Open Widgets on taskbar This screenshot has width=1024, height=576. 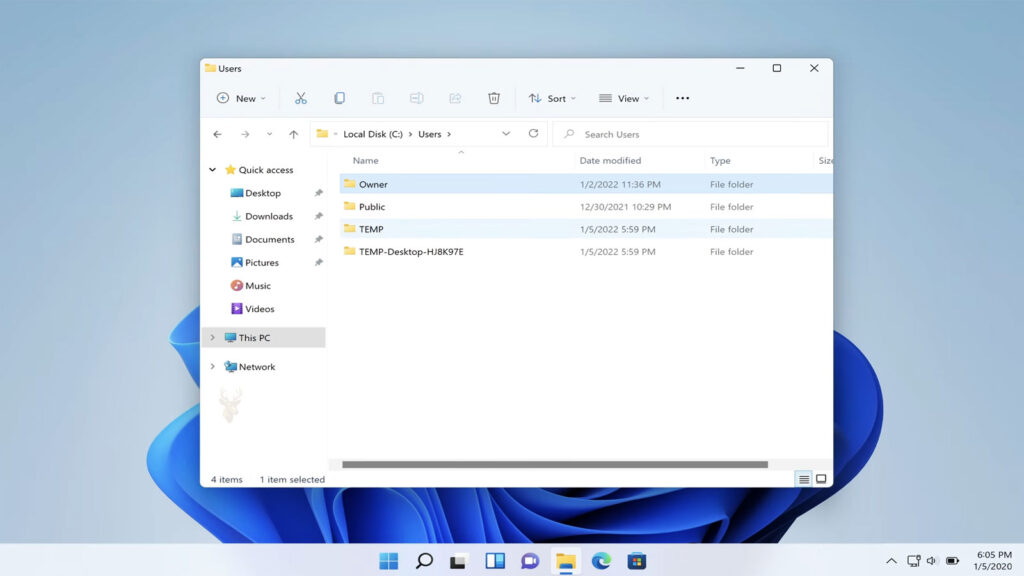point(495,561)
